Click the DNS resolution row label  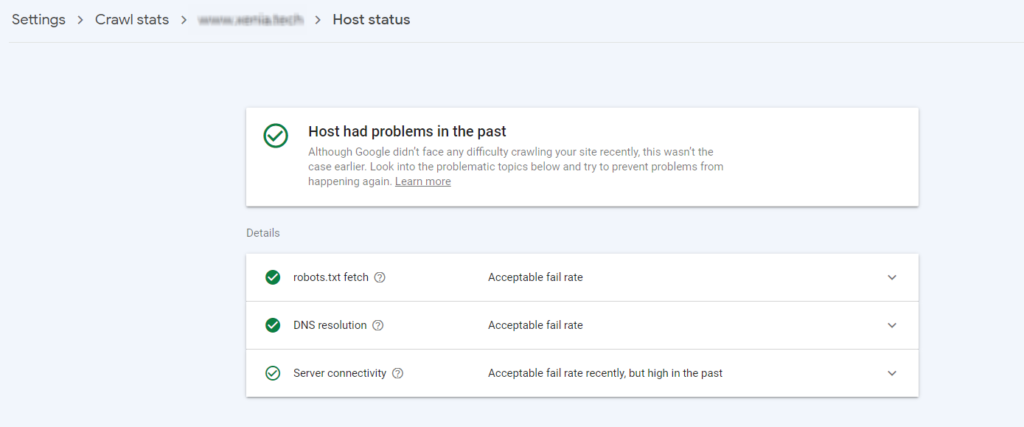330,325
